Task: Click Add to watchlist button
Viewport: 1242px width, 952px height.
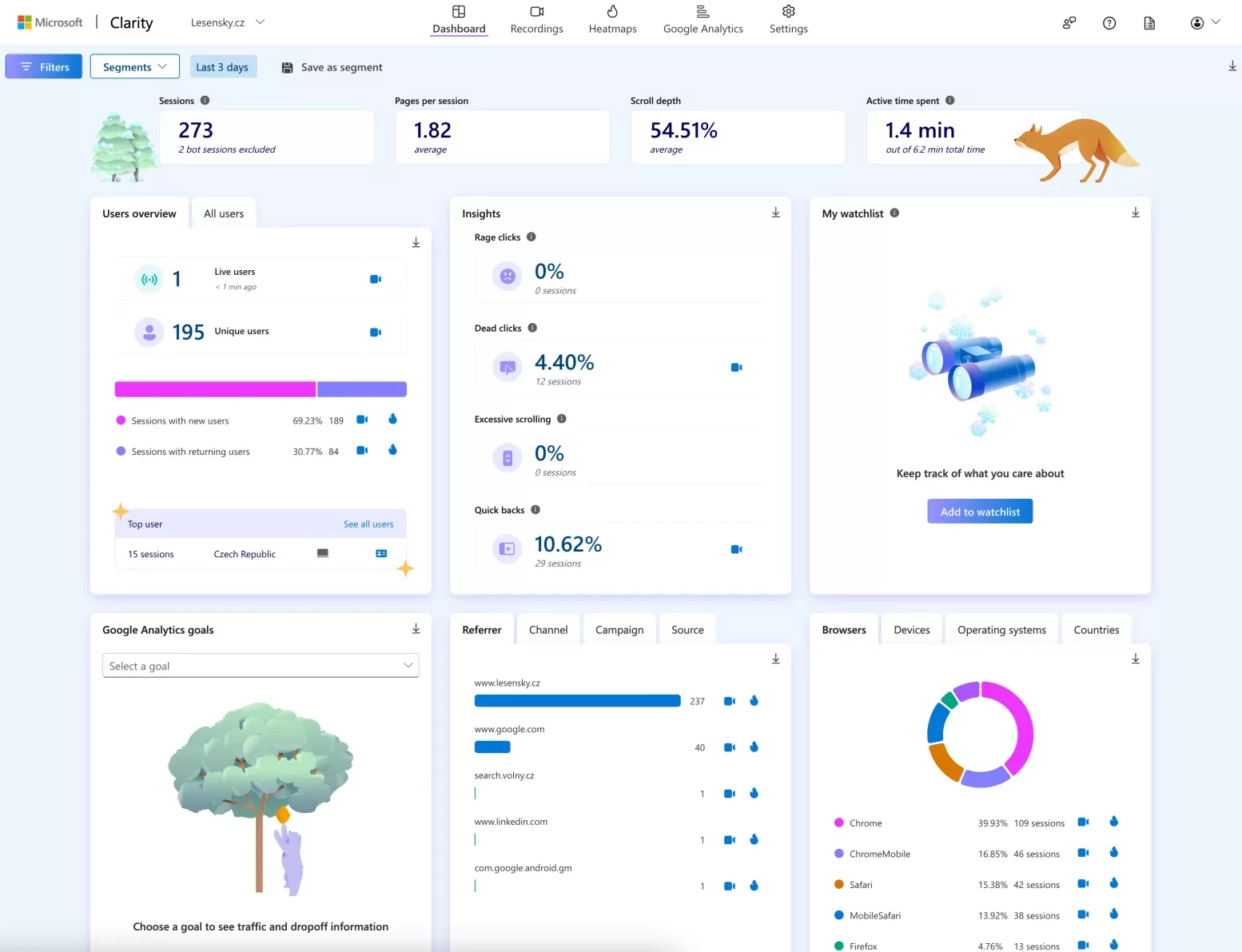Action: (x=980, y=512)
